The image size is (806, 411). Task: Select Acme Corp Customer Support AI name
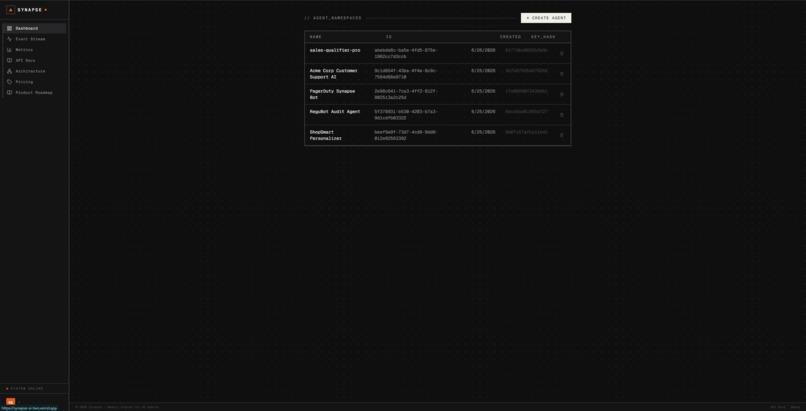tap(334, 73)
